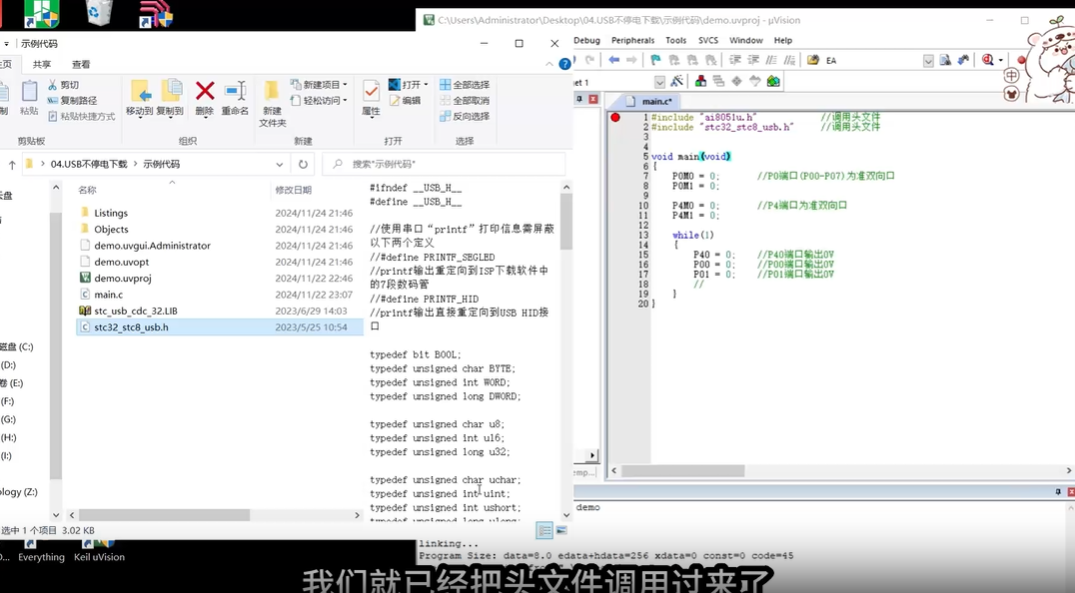Toggle the Chinese input mode 中 indicator

[x=1011, y=75]
